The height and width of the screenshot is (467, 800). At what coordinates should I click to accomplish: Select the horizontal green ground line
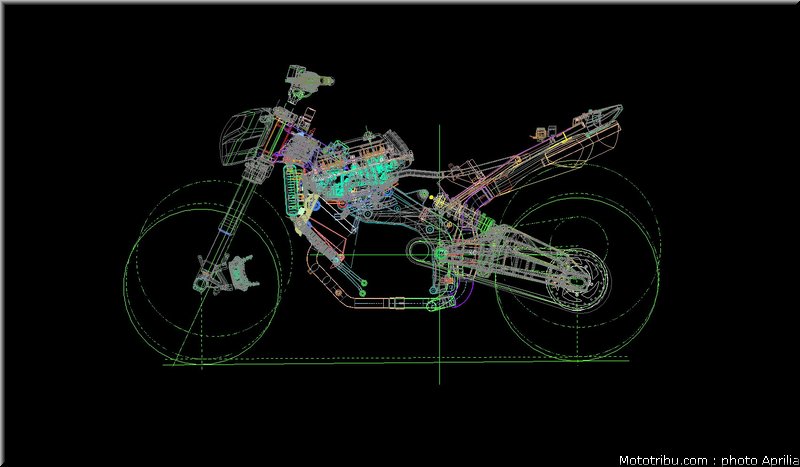pyautogui.click(x=396, y=363)
